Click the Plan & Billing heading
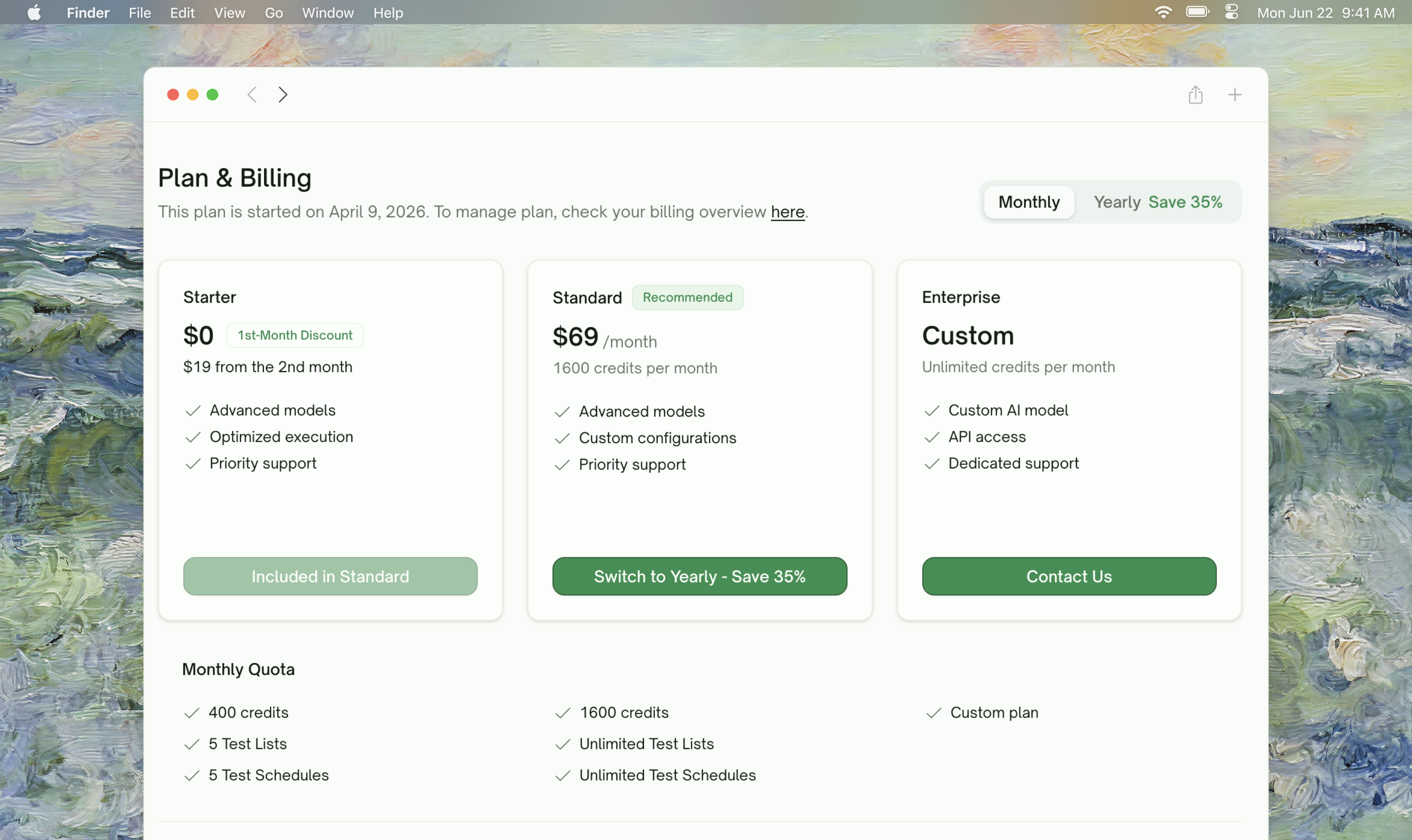The height and width of the screenshot is (840, 1412). pyautogui.click(x=234, y=178)
